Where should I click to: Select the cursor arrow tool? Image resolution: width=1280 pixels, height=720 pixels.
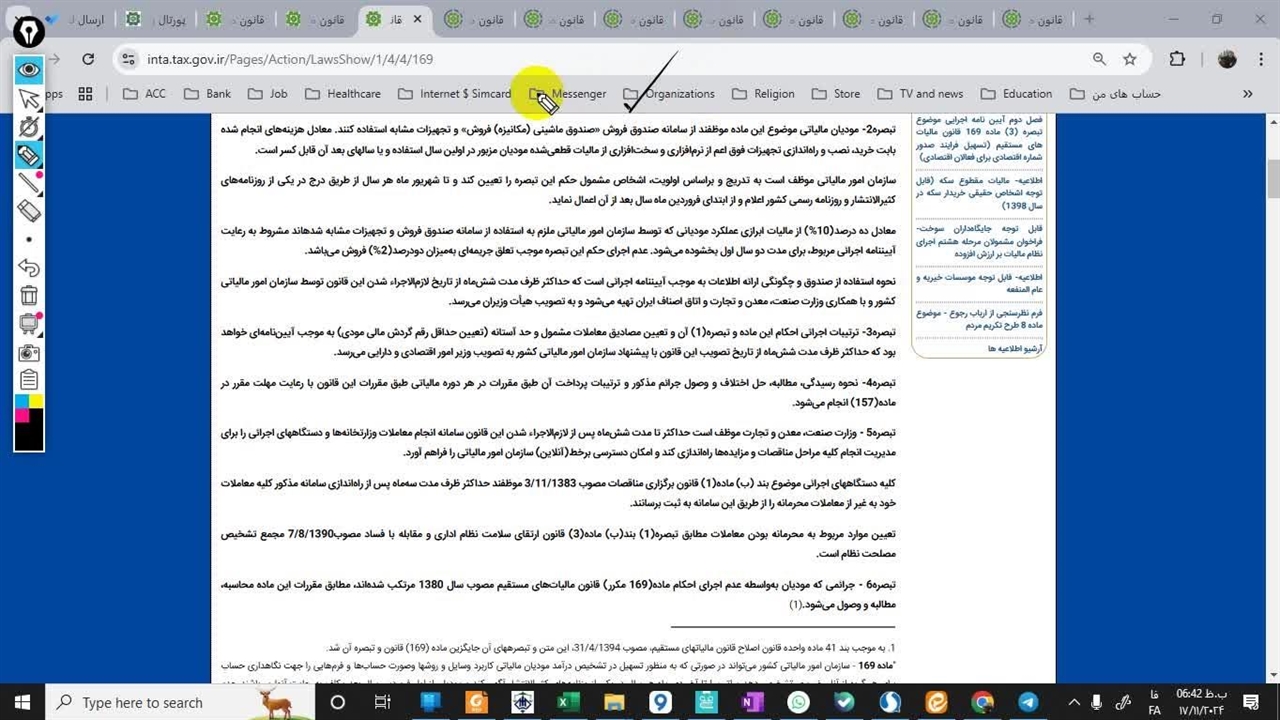point(29,98)
